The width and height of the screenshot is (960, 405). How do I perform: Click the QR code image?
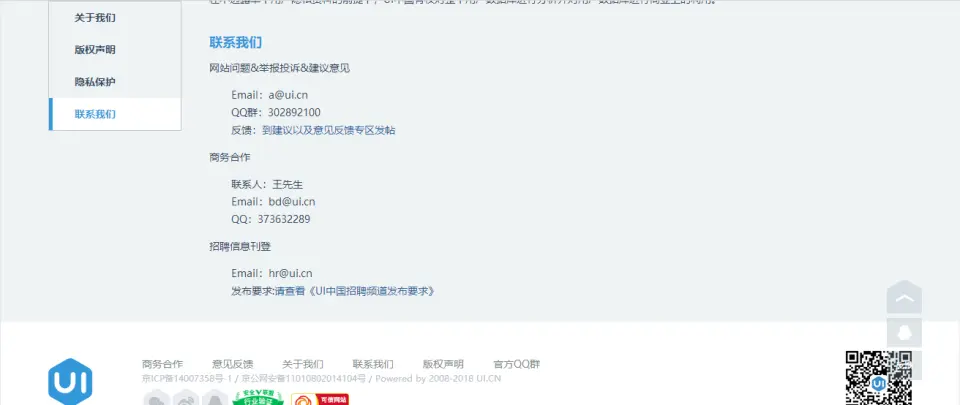coord(879,377)
